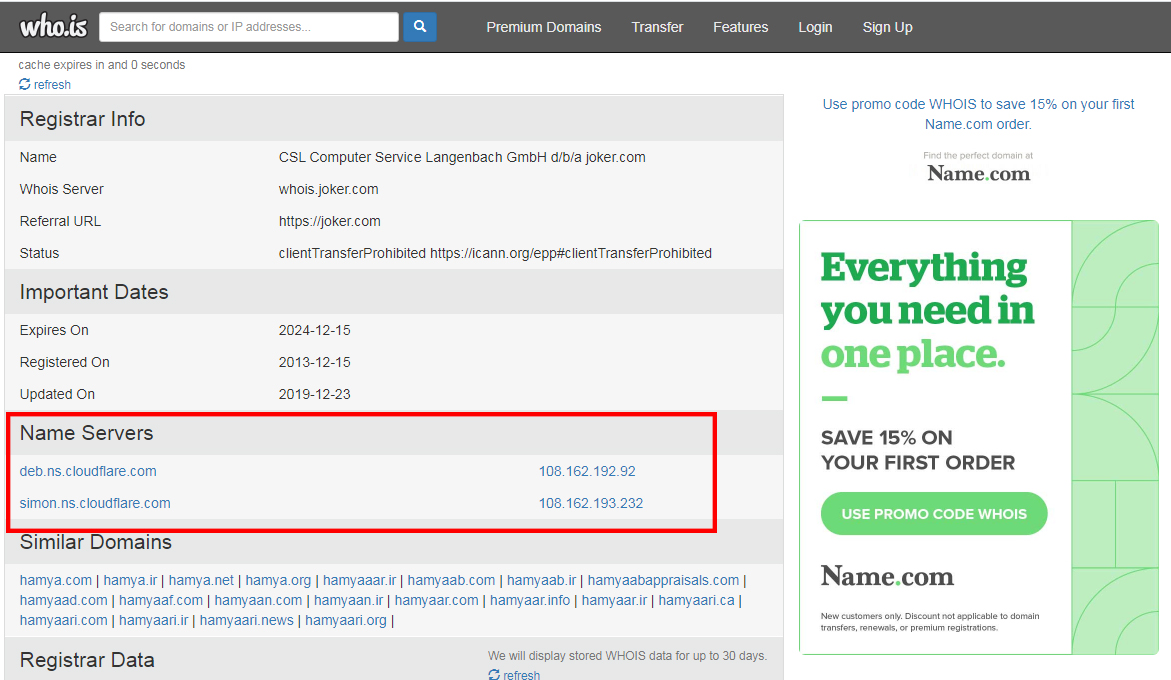Click the refresh icon near Registrar Data
Viewport: 1171px width, 680px height.
(x=494, y=675)
